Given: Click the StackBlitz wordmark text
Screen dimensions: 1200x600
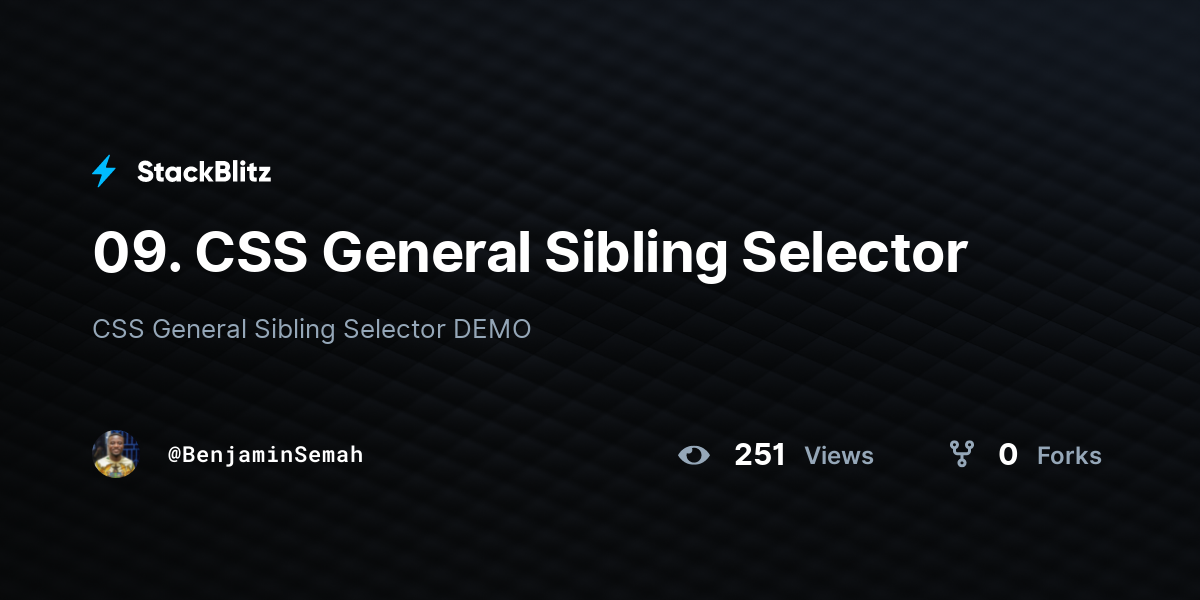Looking at the screenshot, I should [204, 172].
